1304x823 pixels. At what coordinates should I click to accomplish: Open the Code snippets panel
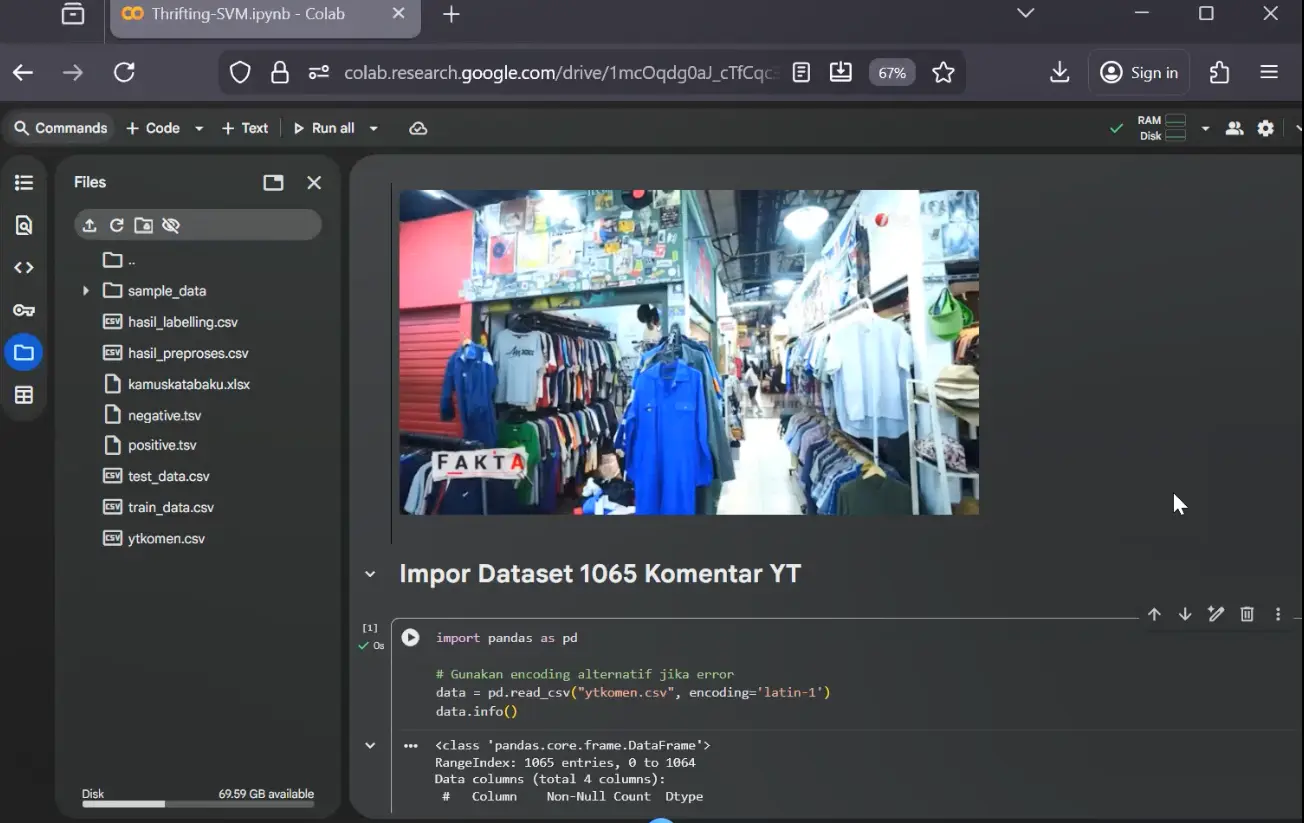24,267
